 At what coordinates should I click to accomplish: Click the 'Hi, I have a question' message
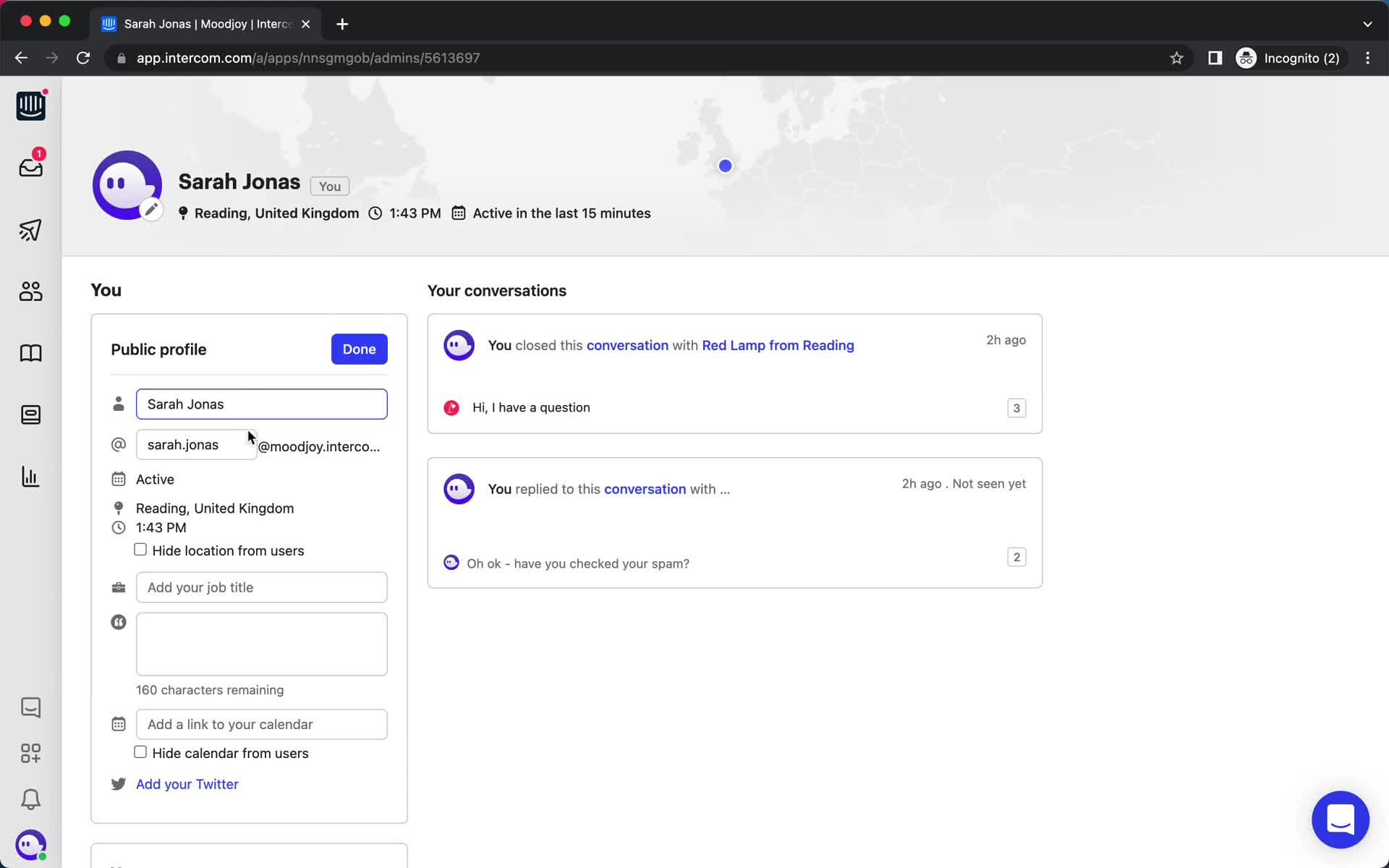tap(531, 407)
